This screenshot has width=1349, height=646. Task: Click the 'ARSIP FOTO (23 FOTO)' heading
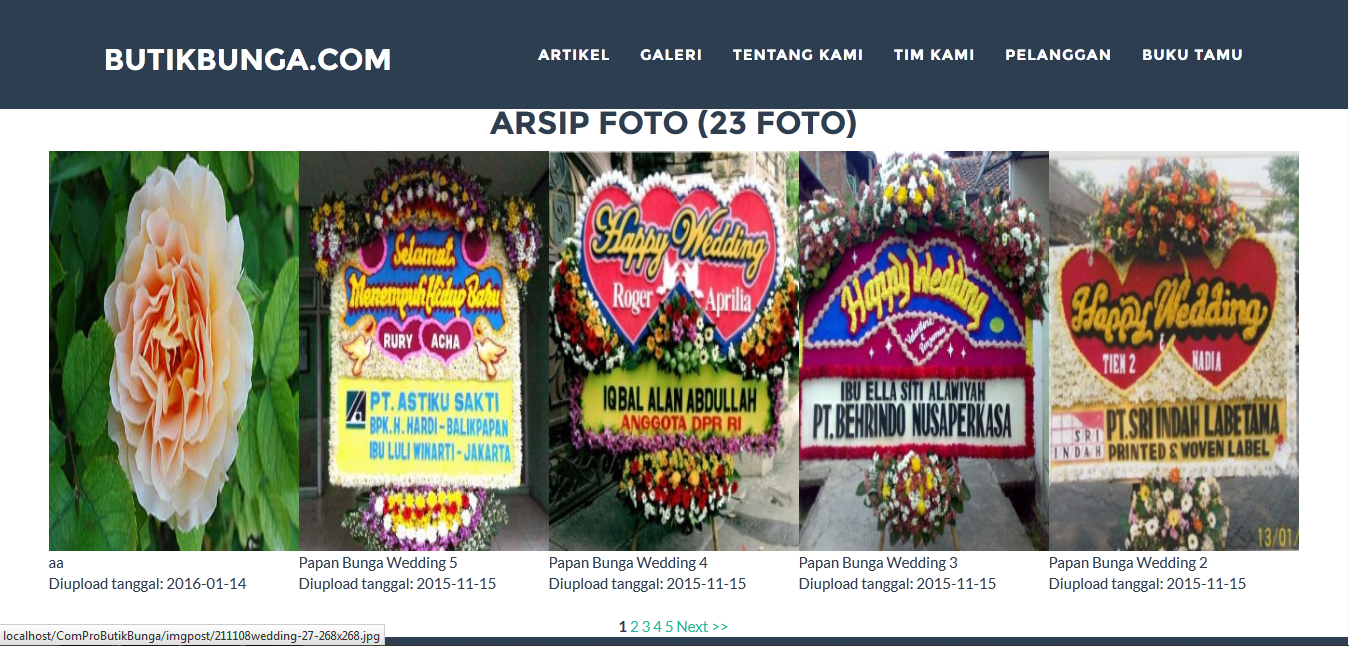click(674, 124)
